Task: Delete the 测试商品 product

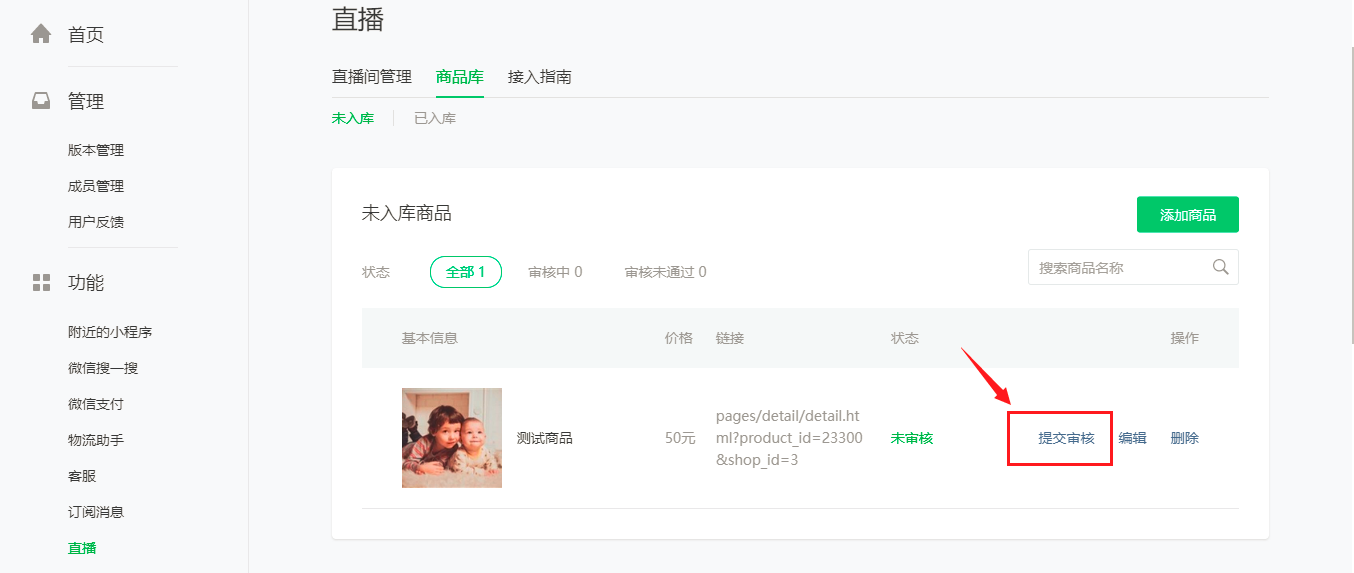Action: tap(1185, 438)
